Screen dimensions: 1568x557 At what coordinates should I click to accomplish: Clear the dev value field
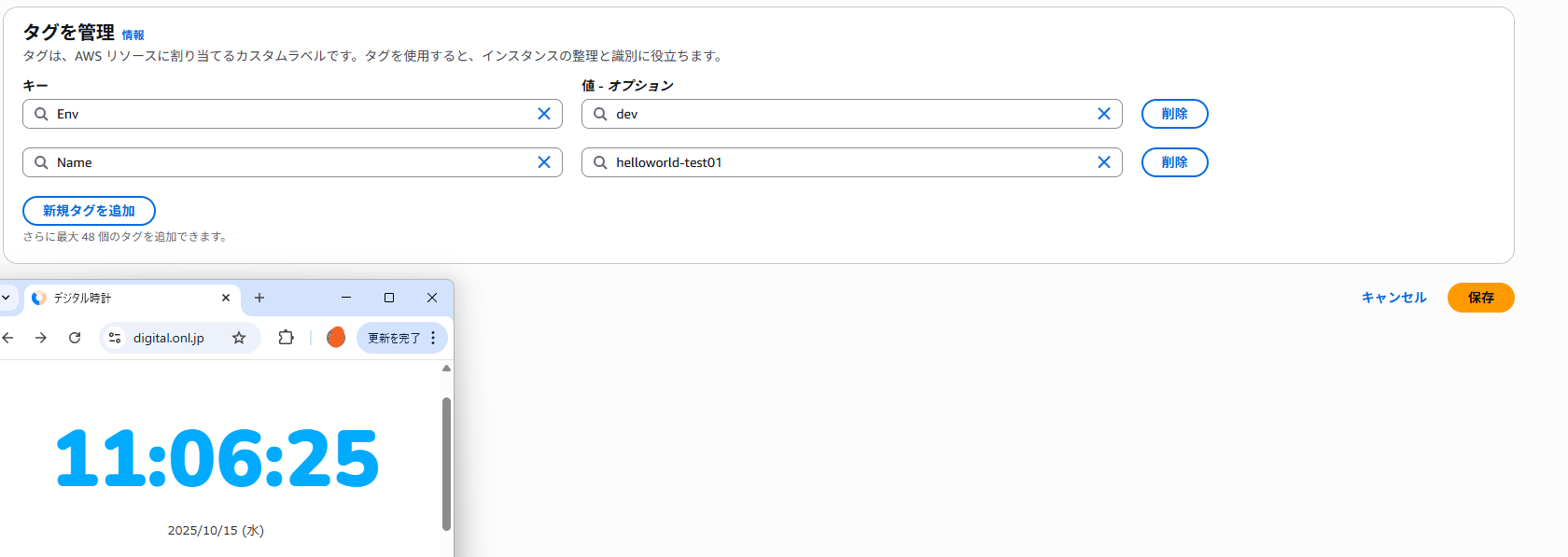tap(1103, 114)
